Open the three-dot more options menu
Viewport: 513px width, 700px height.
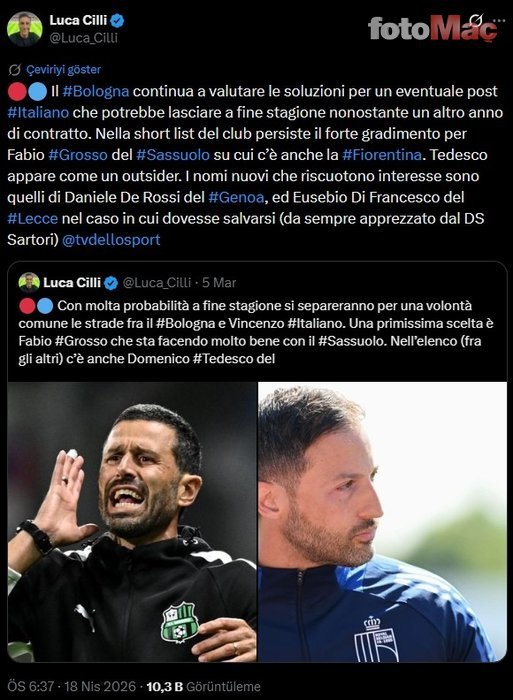pyautogui.click(x=499, y=21)
